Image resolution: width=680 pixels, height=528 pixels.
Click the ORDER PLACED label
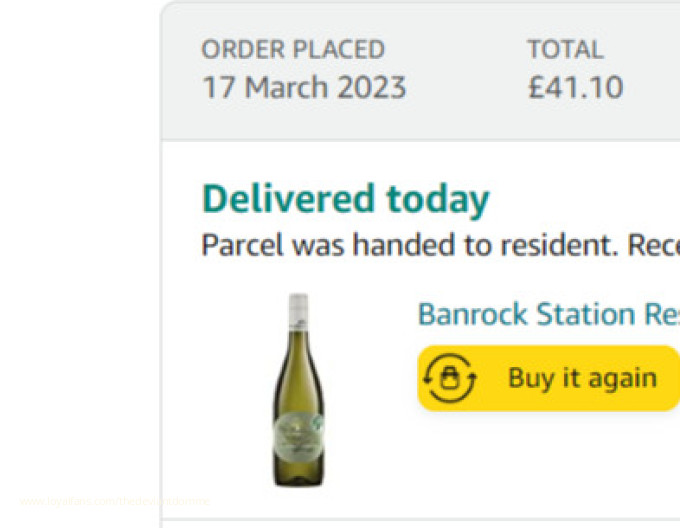click(293, 50)
